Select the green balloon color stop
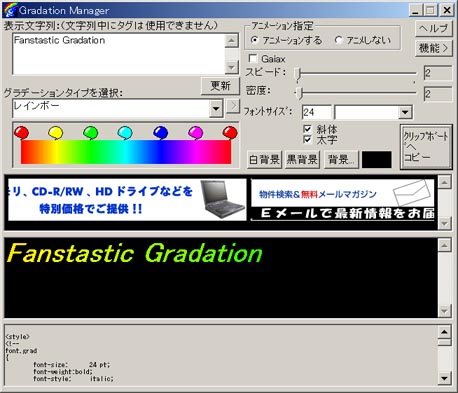This screenshot has width=458, height=393. pos(90,133)
